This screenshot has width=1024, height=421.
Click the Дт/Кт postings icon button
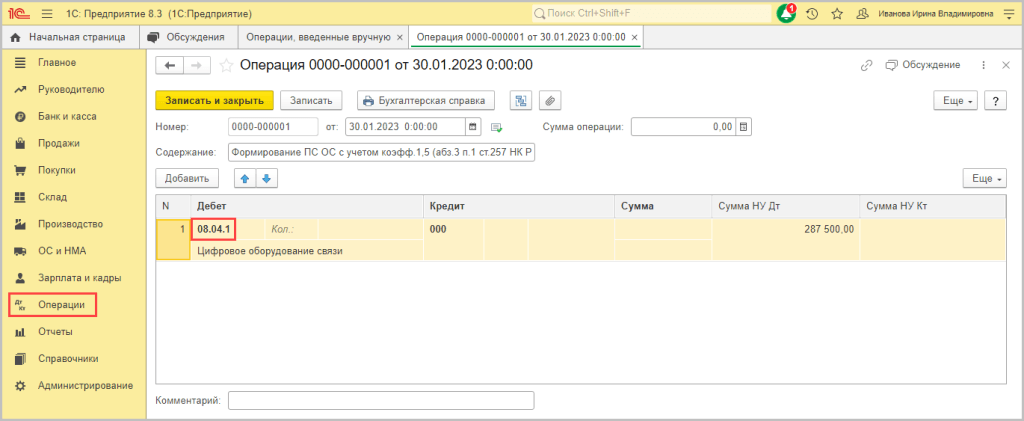point(520,101)
